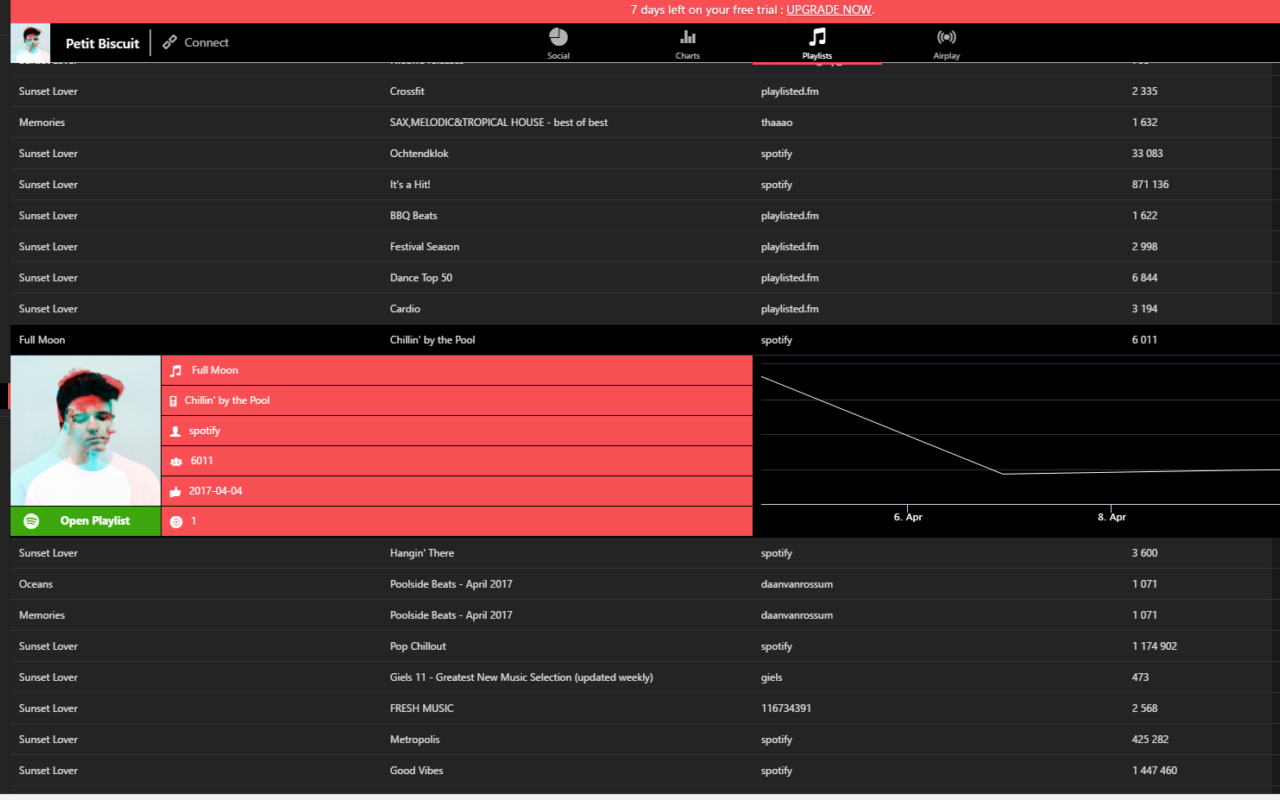Open the Charts bar graph icon

pos(687,37)
